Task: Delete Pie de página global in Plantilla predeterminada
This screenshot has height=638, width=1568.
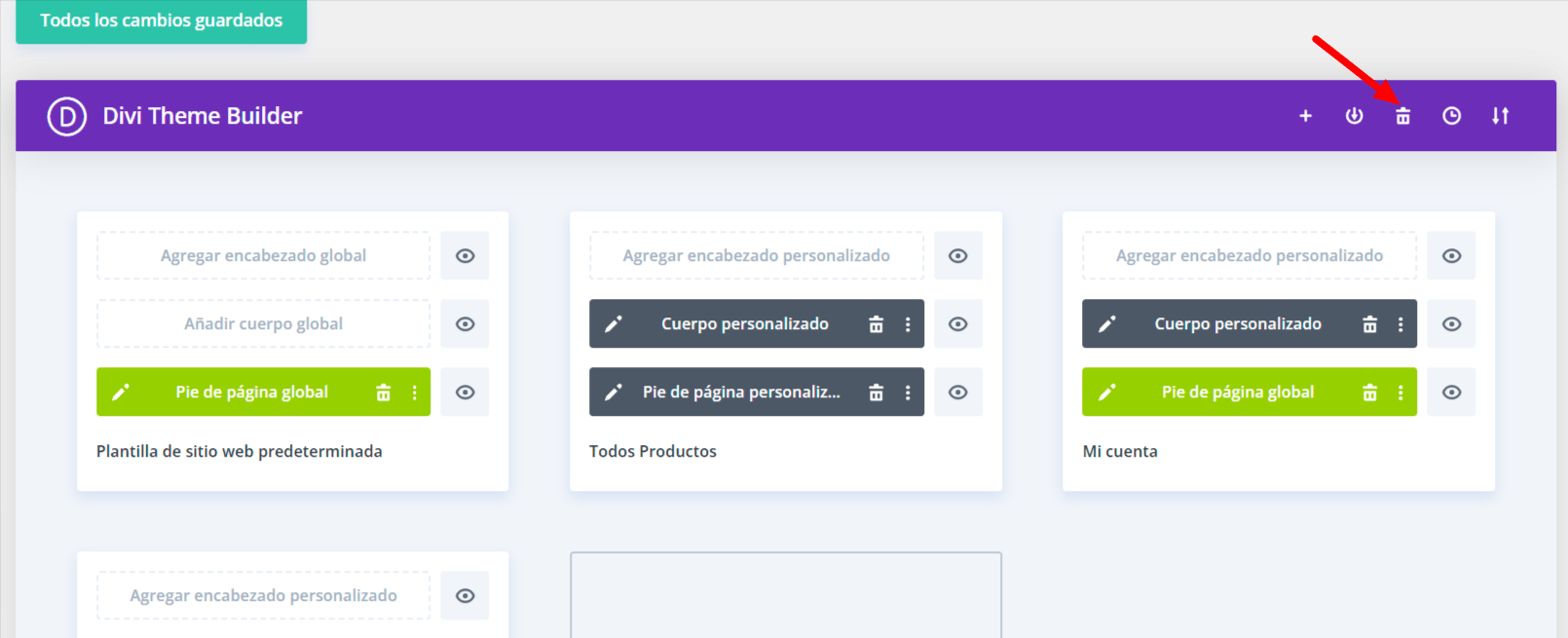Action: coord(383,393)
